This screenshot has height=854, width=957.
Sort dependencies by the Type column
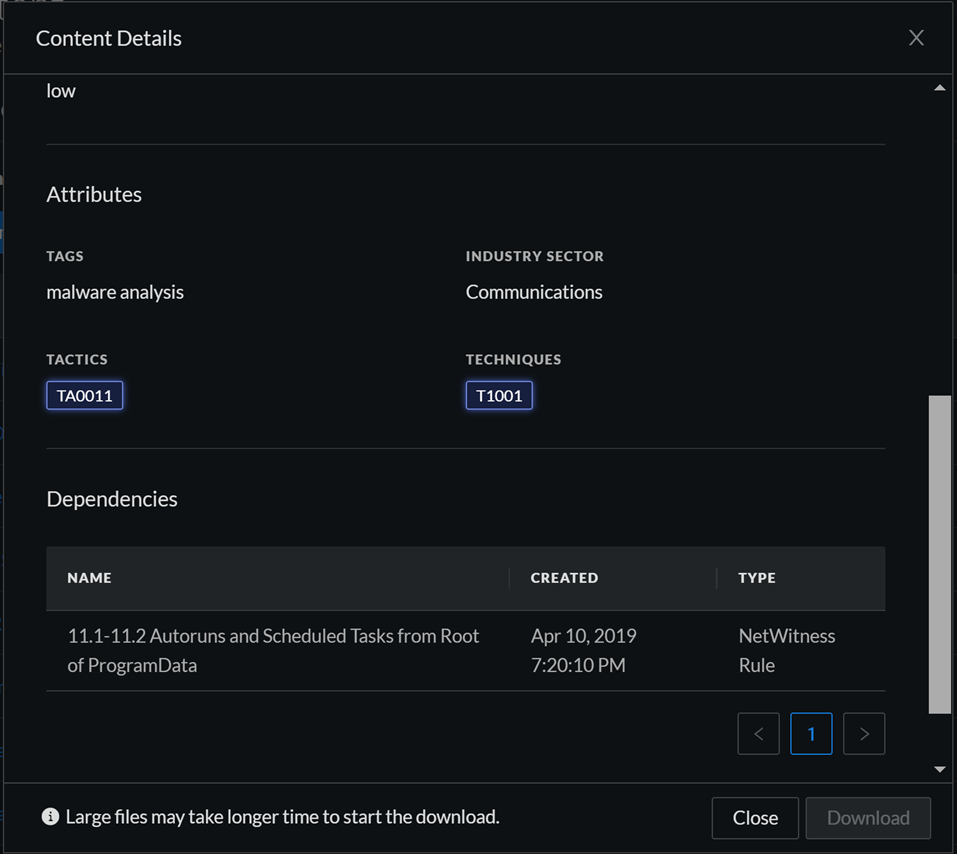point(757,578)
